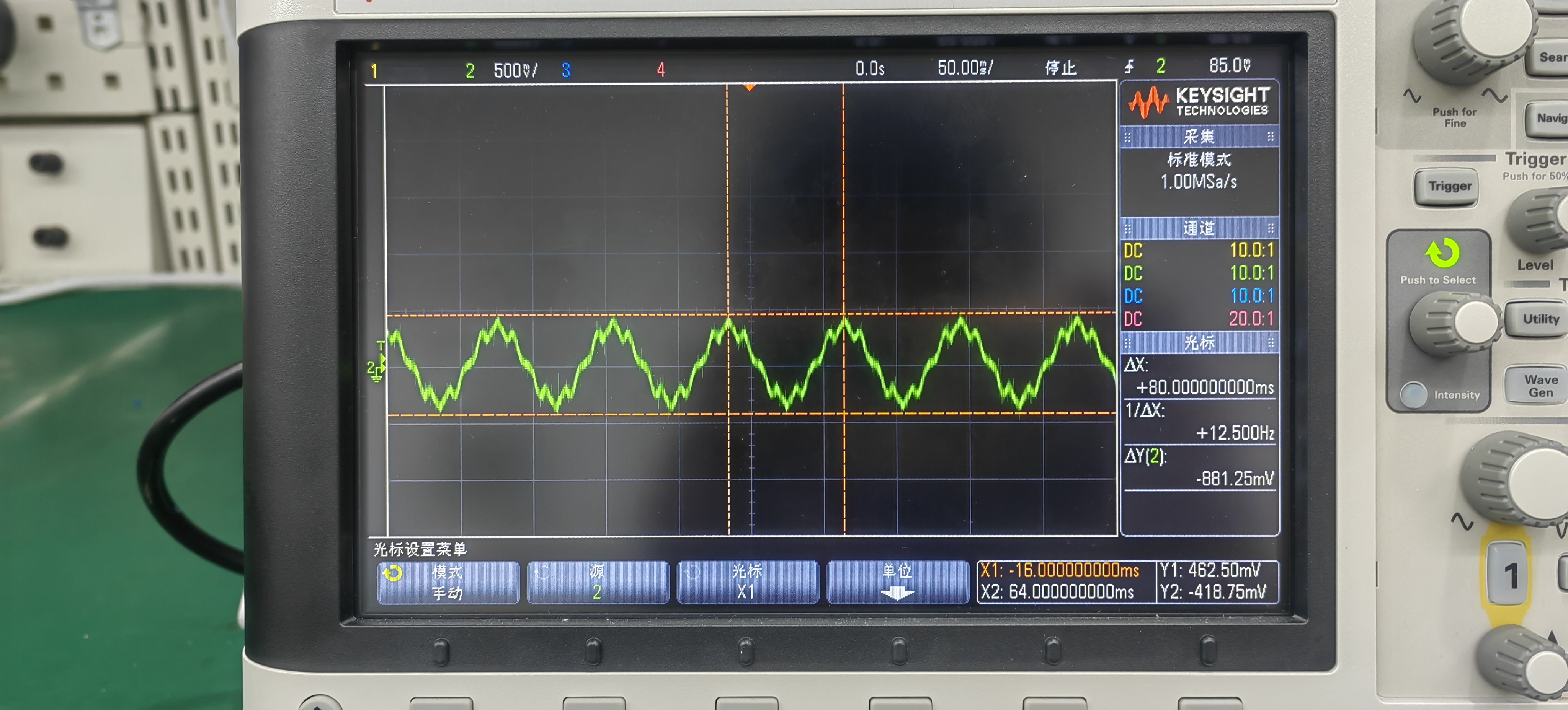Click the ΔX +80.000000000ms value
The width and height of the screenshot is (1568, 710).
[1205, 388]
